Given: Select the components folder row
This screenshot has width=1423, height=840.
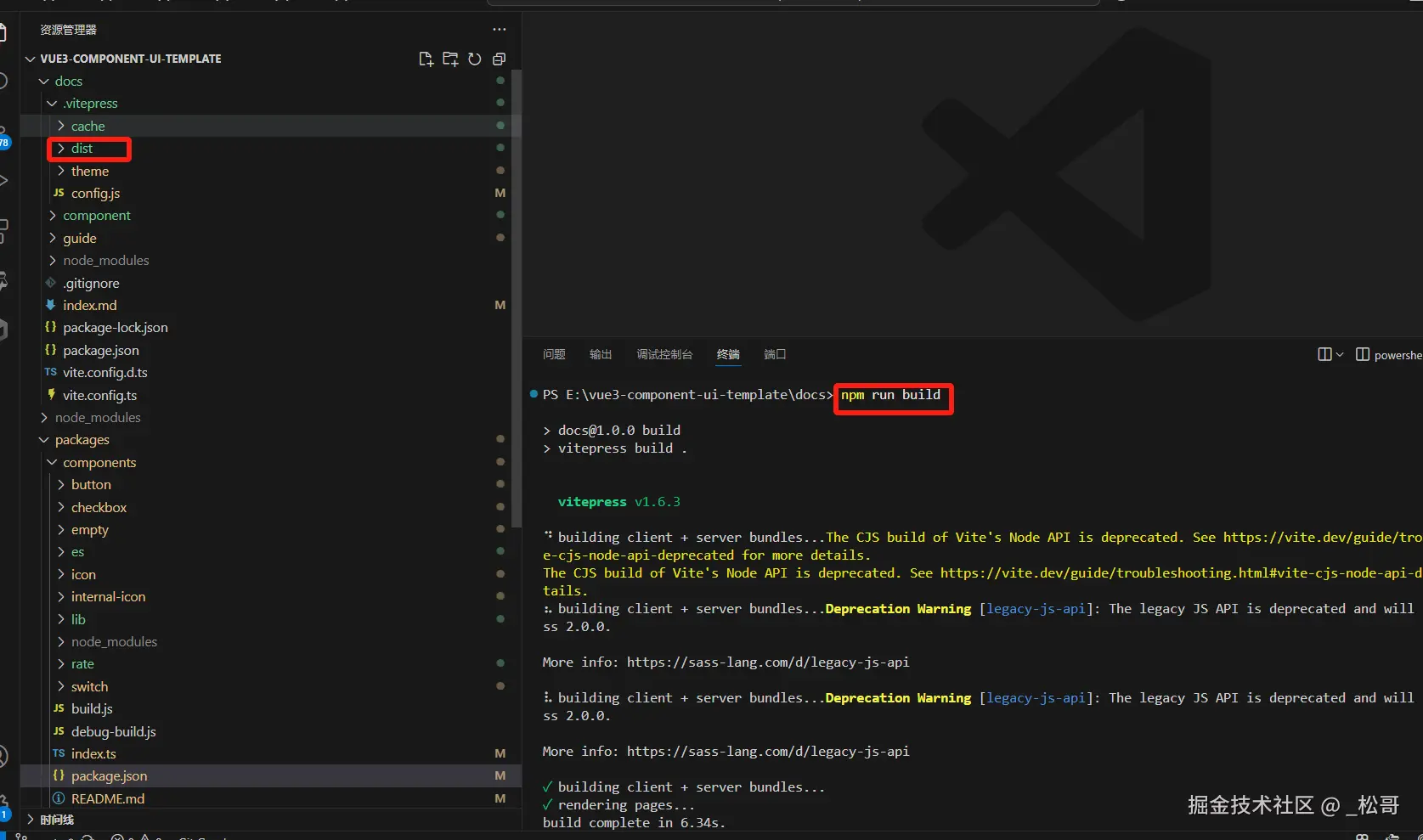Looking at the screenshot, I should click(270, 462).
